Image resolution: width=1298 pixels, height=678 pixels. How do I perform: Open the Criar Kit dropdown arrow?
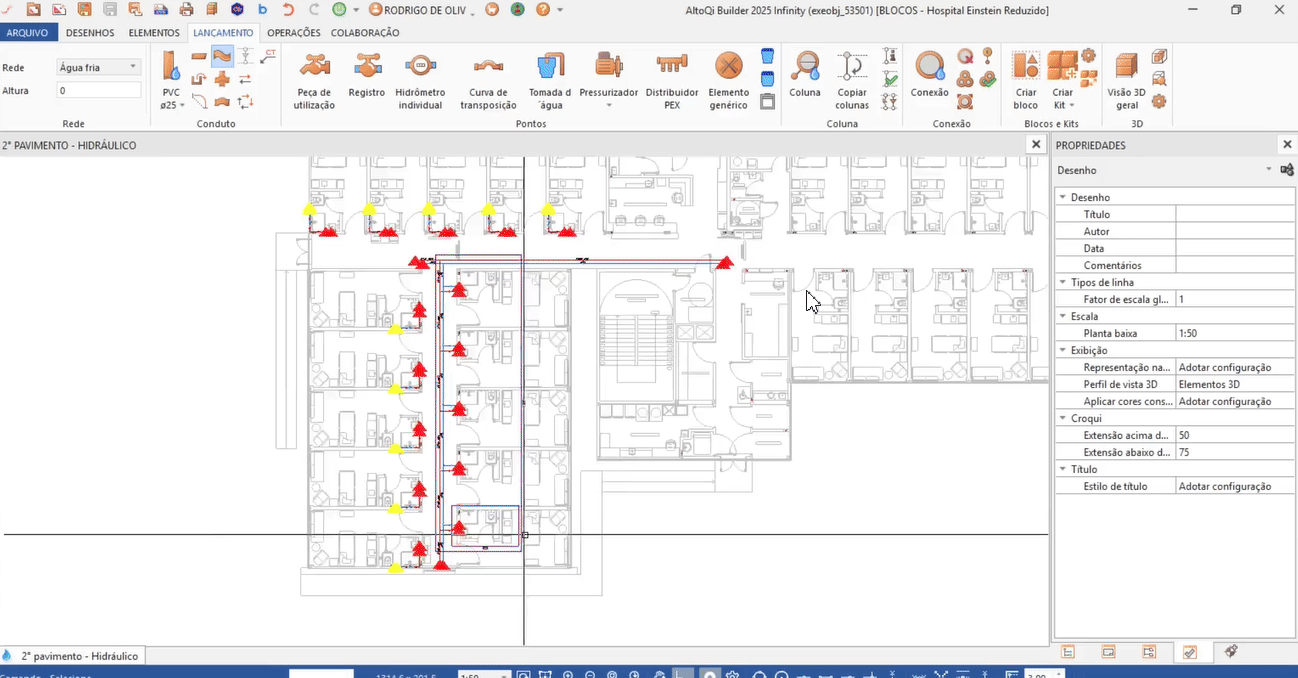(1071, 105)
